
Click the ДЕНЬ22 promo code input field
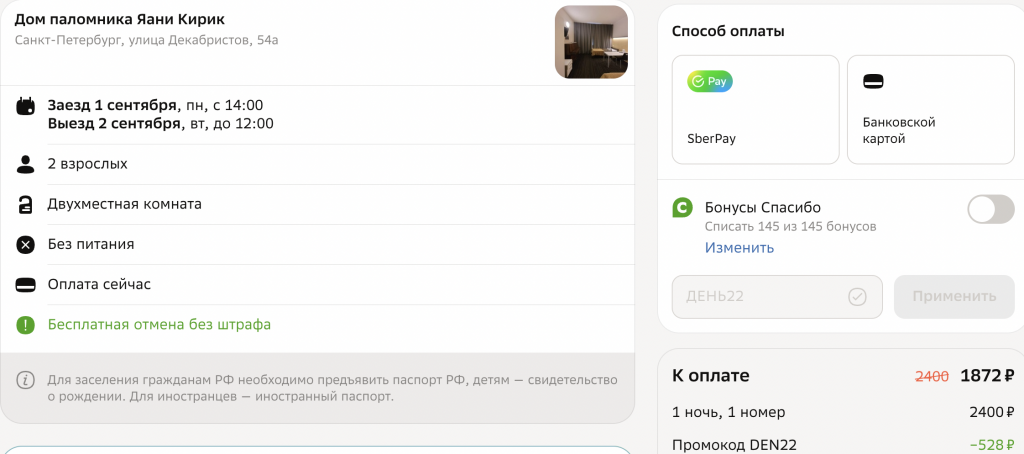pyautogui.click(x=777, y=297)
